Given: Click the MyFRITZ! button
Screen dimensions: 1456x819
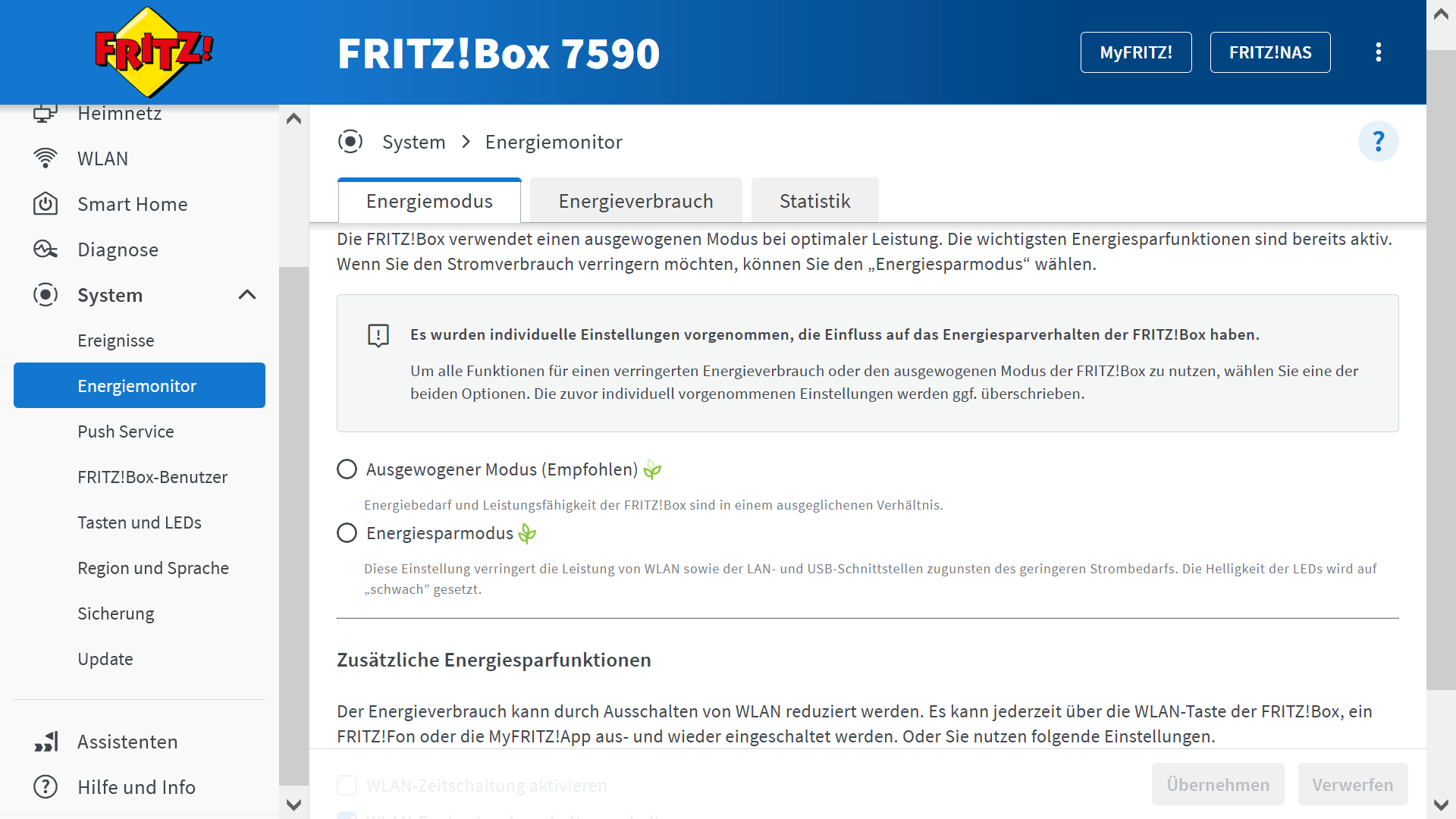Looking at the screenshot, I should click(1135, 52).
